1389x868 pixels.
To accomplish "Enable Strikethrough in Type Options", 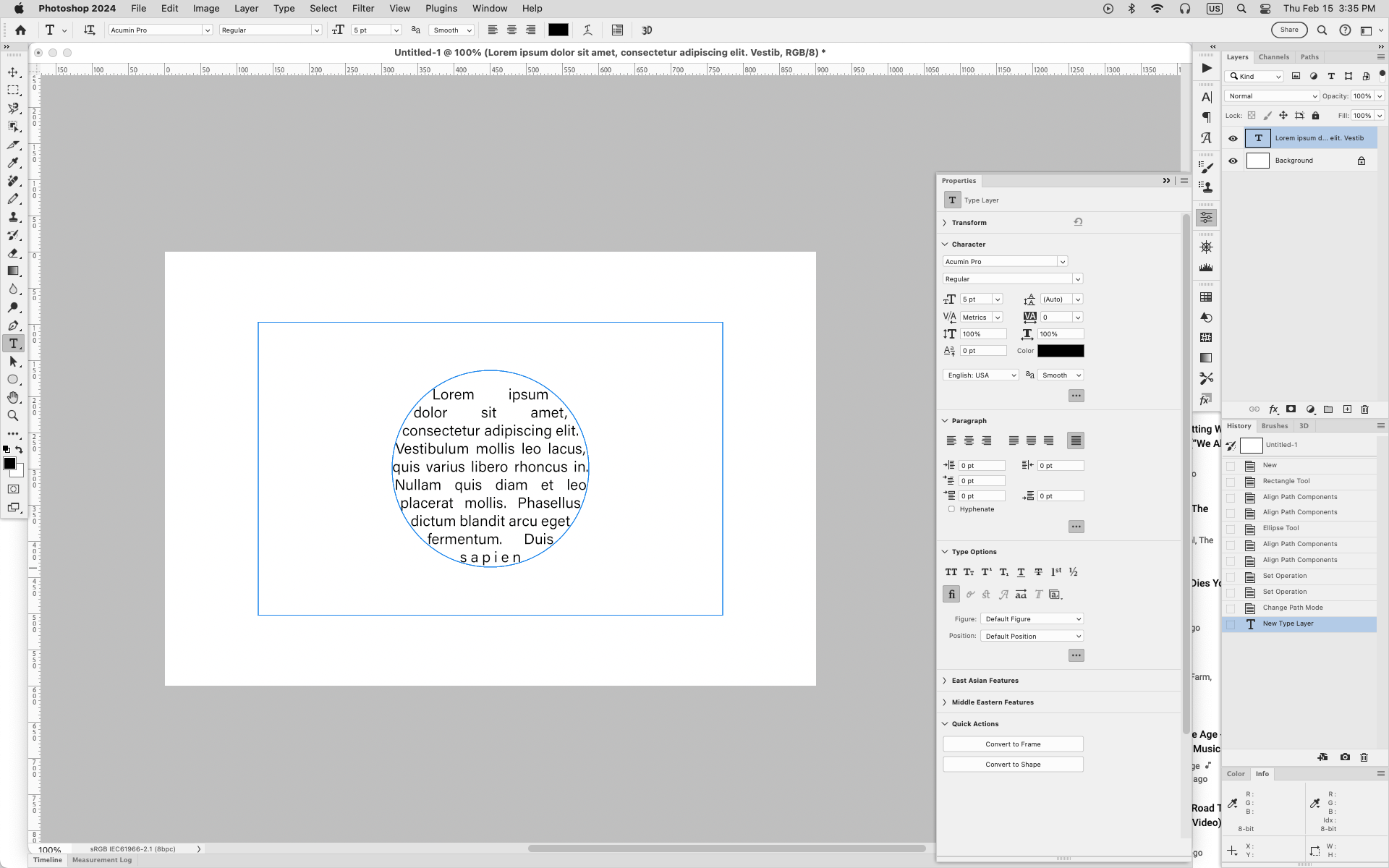I will point(1038,571).
